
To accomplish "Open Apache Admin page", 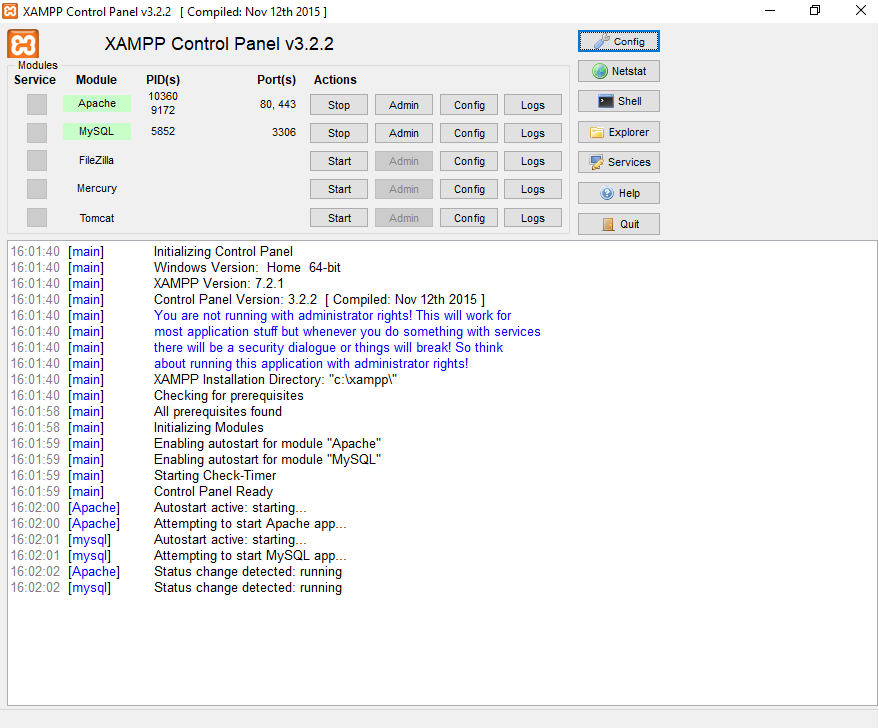I will [404, 105].
